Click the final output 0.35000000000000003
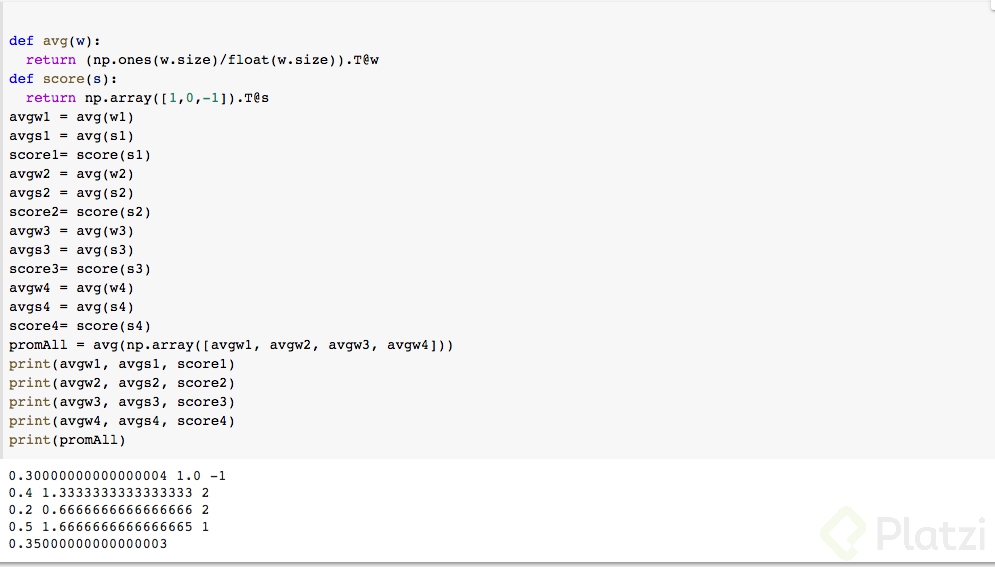Screen dimensions: 995x567 coord(88,544)
